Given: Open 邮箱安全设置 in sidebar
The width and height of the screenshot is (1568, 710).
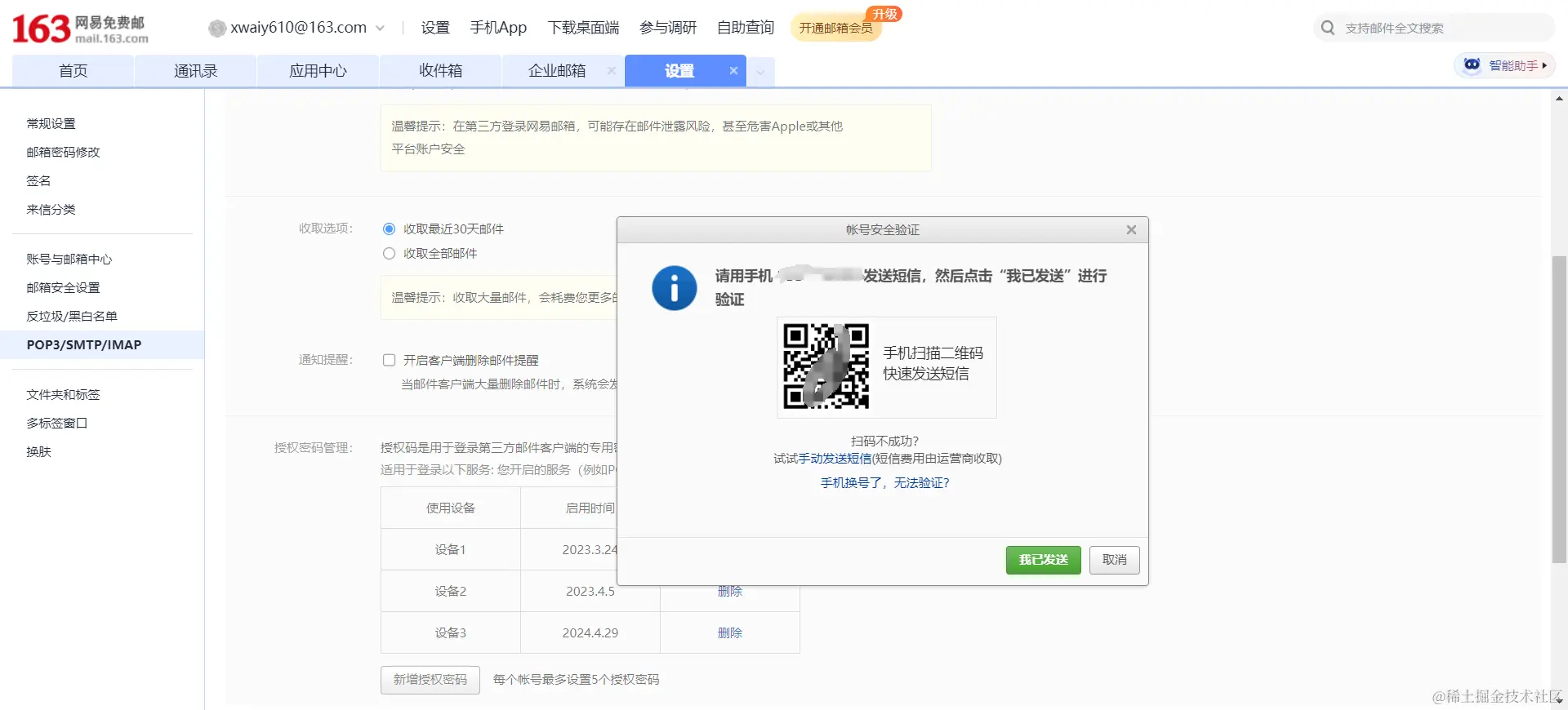Looking at the screenshot, I should click(63, 288).
